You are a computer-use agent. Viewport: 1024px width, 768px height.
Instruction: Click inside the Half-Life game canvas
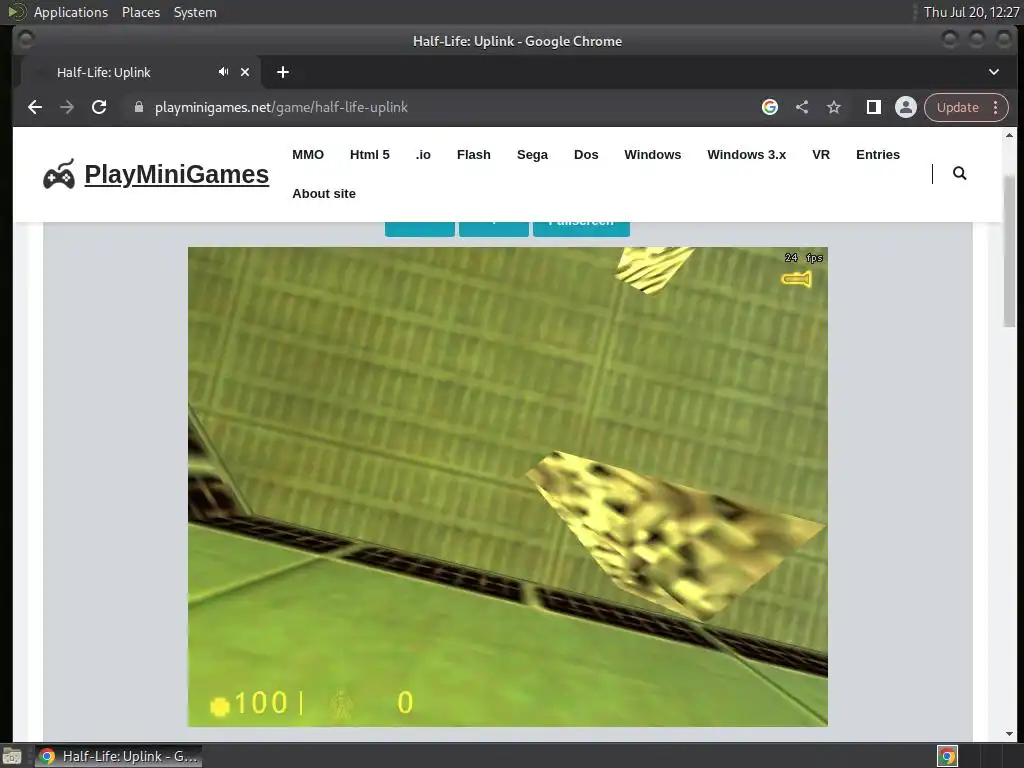coord(507,487)
